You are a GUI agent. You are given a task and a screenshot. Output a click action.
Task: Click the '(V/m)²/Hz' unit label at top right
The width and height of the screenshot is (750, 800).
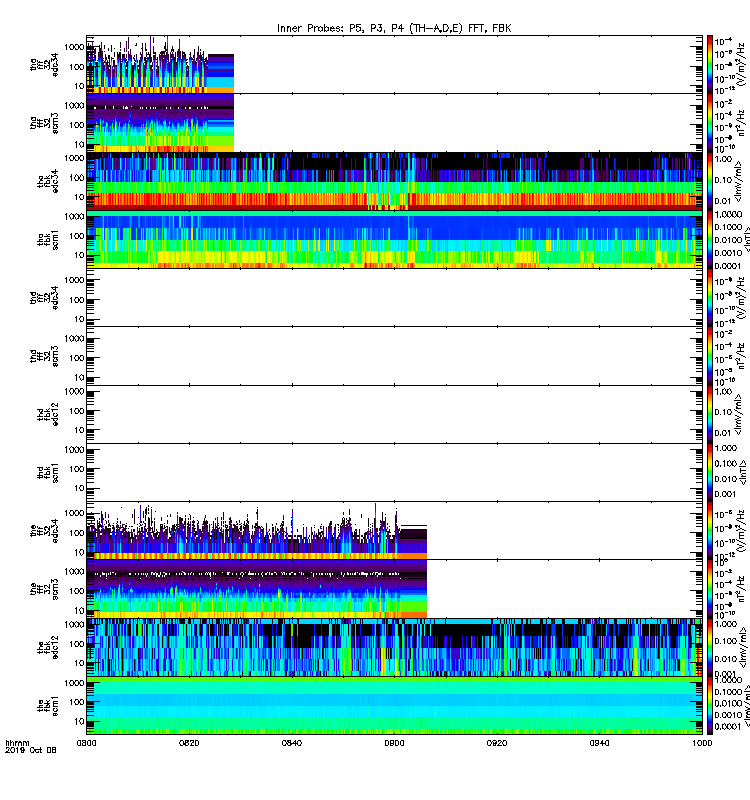point(740,63)
